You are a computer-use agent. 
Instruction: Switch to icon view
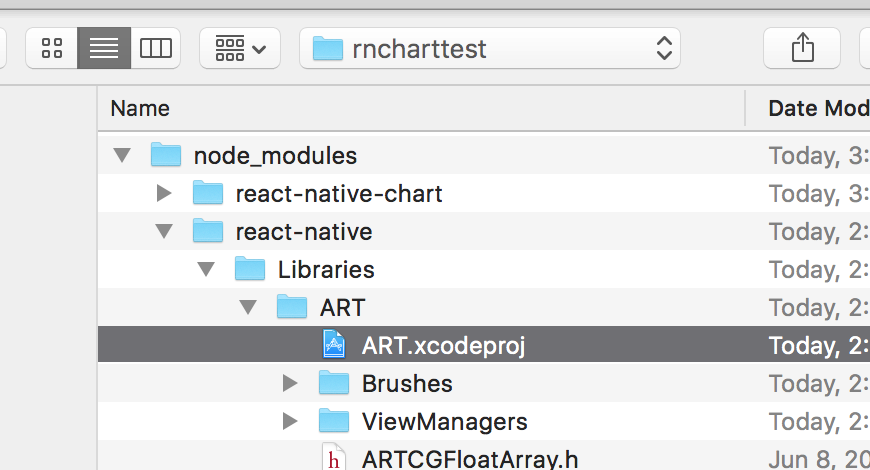point(52,48)
